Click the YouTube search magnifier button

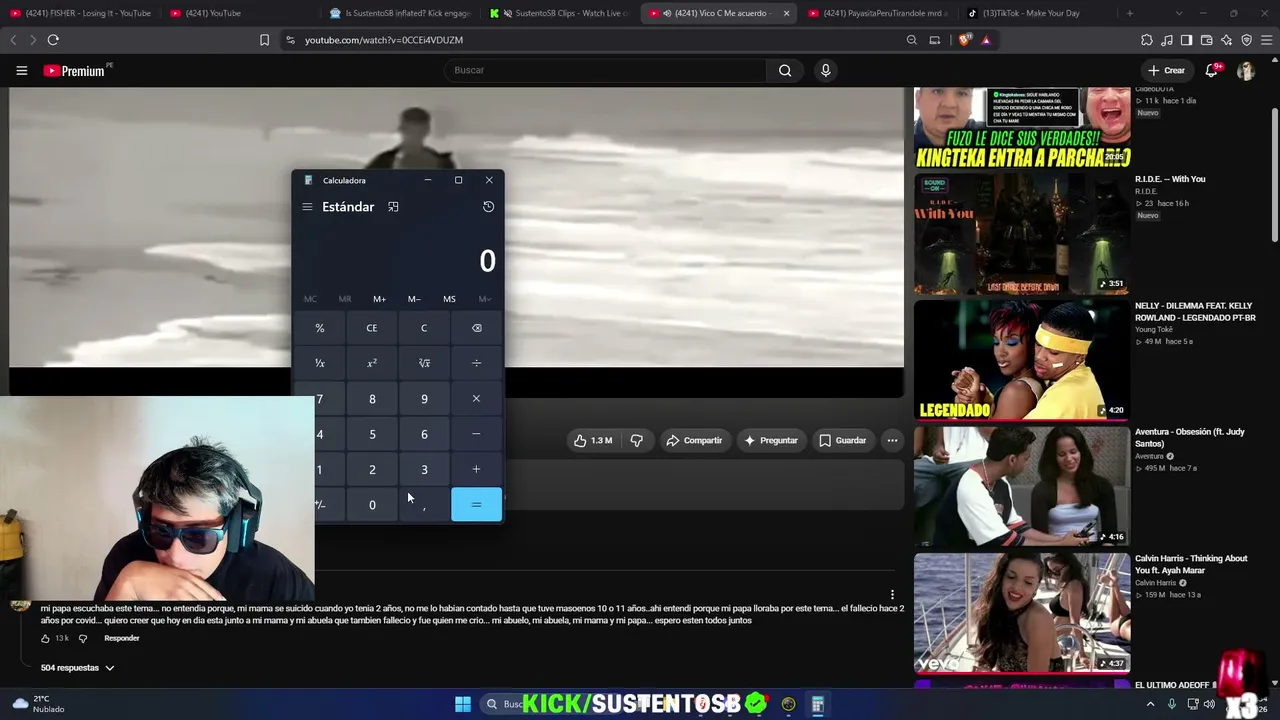click(x=785, y=70)
